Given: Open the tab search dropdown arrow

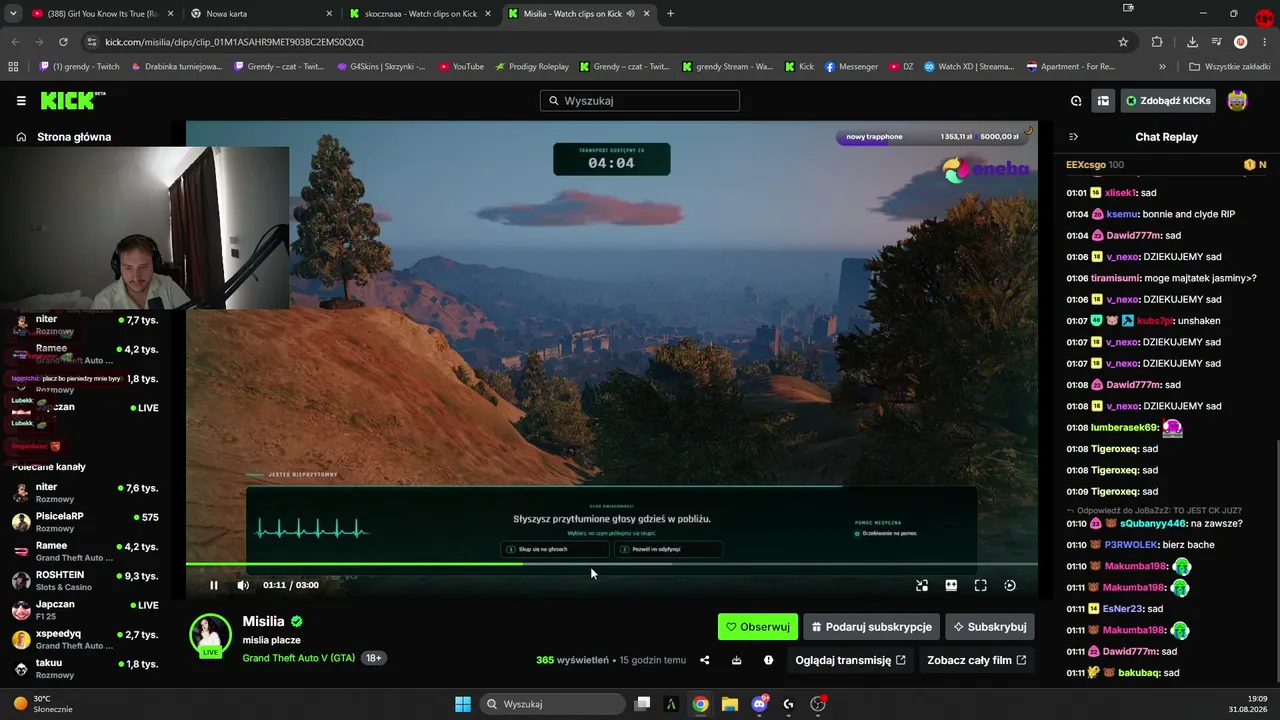Looking at the screenshot, I should tap(13, 14).
